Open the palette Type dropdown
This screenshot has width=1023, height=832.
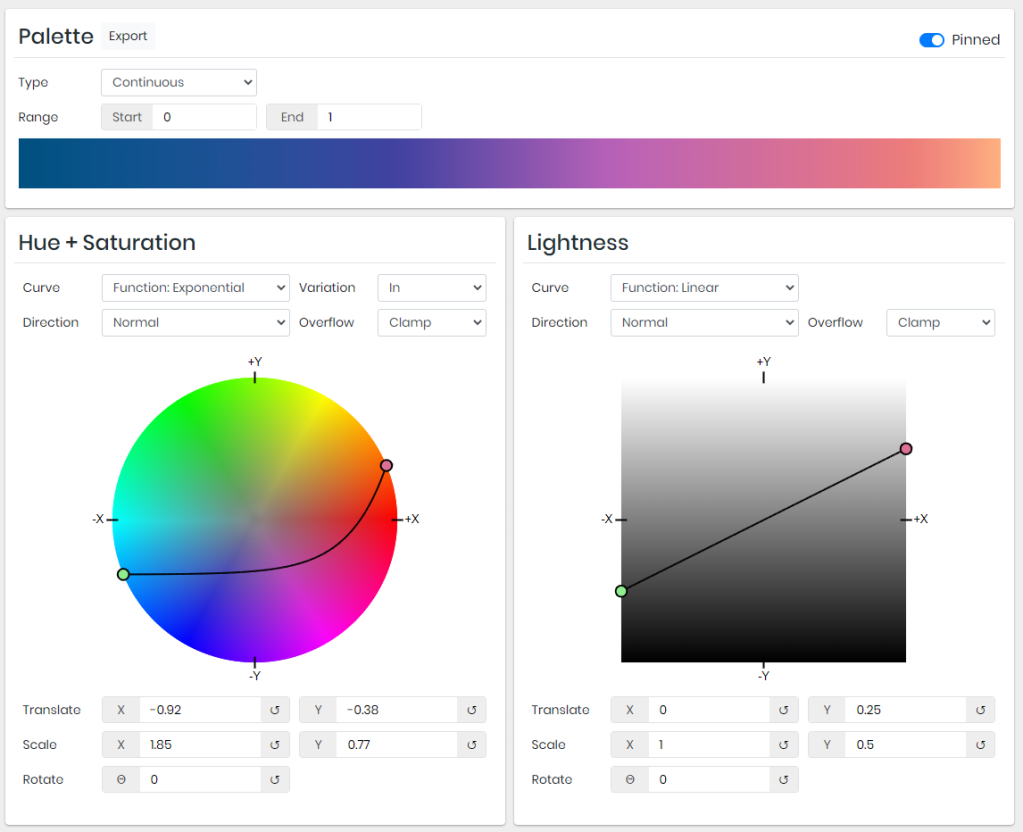[179, 83]
